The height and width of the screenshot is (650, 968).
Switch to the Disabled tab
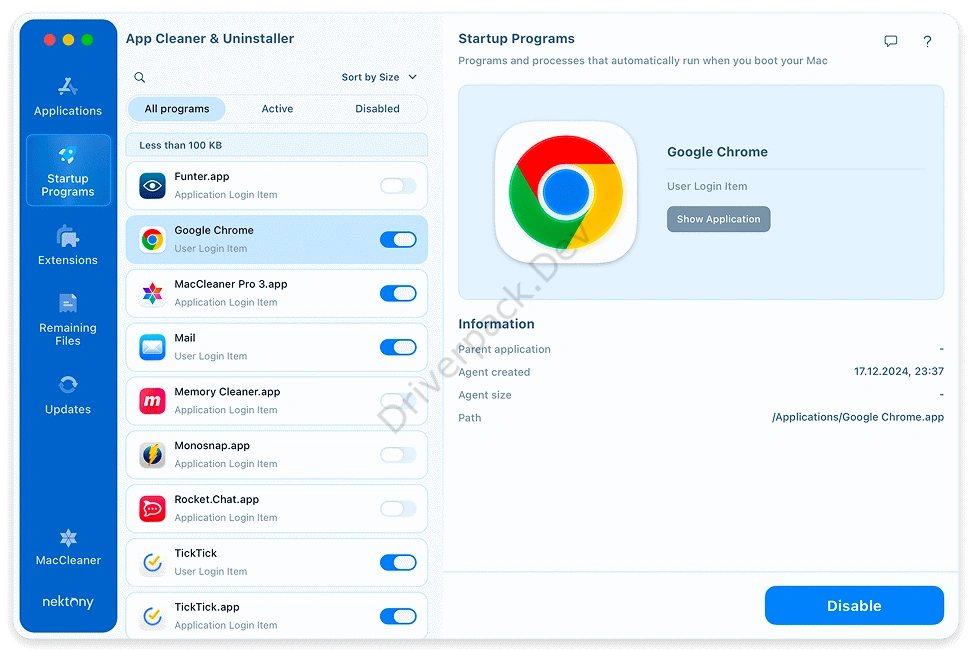(377, 109)
